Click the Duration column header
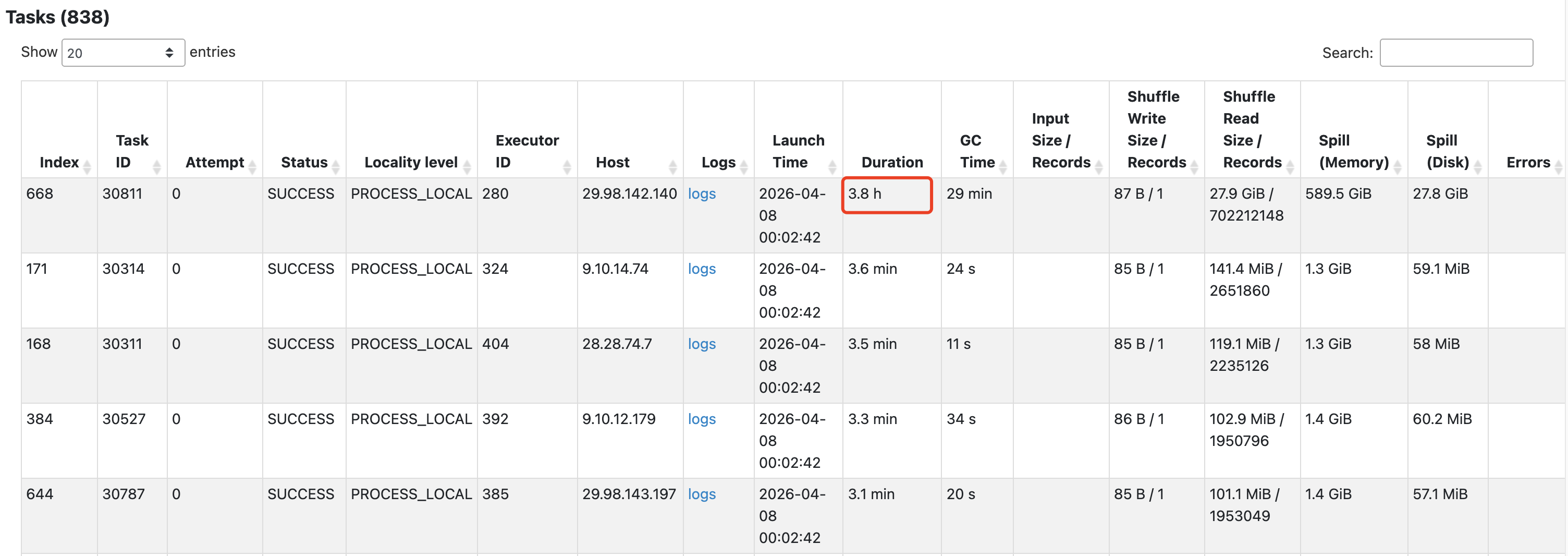This screenshot has width=1568, height=556. 892,162
